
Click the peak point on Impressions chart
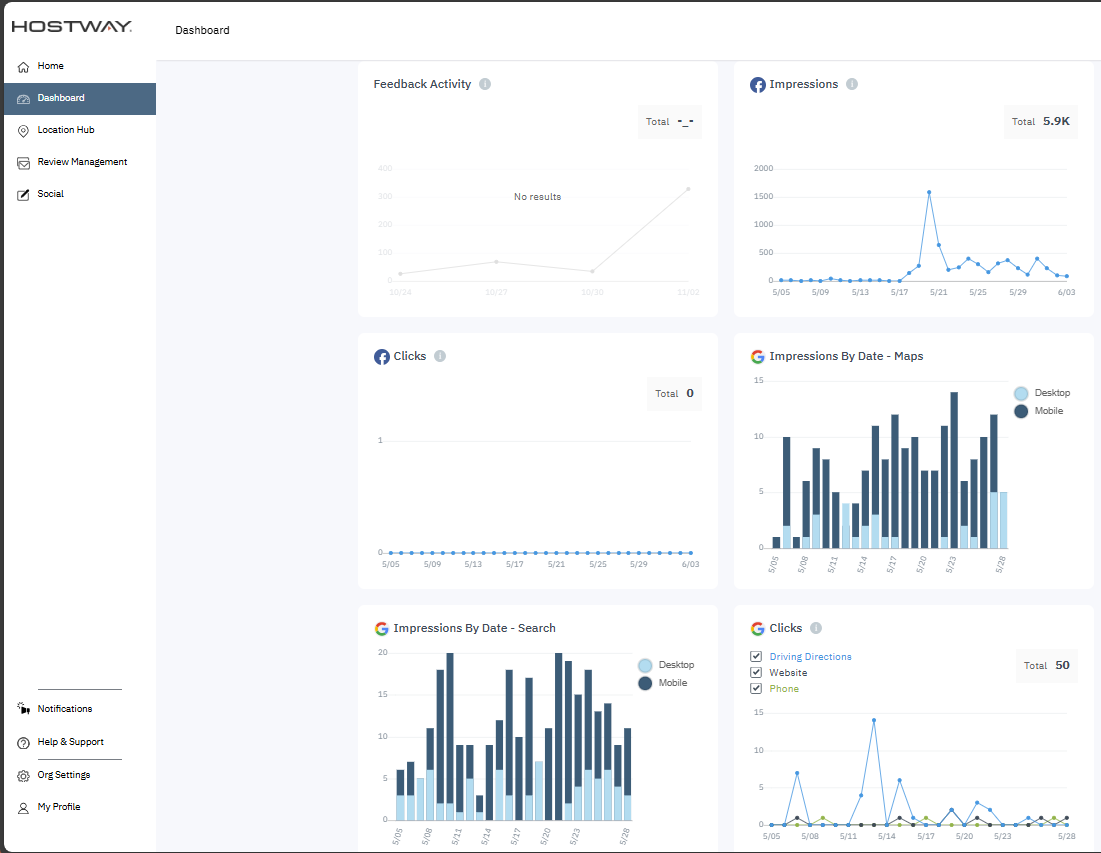coord(929,192)
